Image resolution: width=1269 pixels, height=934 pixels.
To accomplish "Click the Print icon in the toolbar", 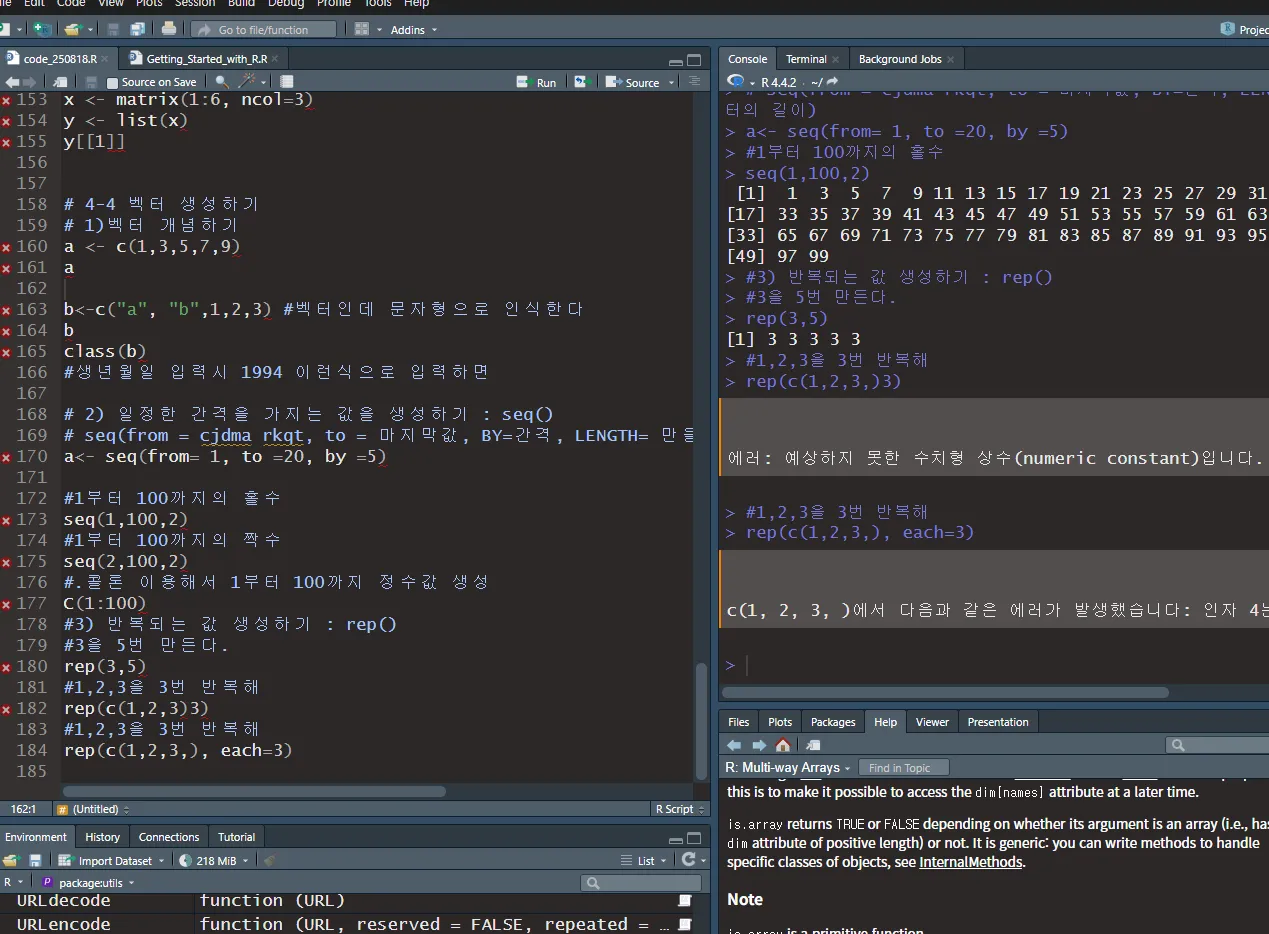I will pos(169,29).
